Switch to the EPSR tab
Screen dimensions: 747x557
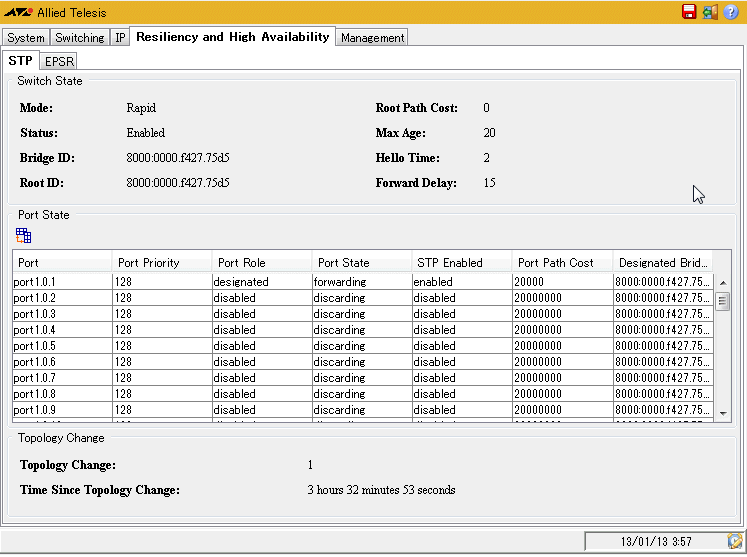pyautogui.click(x=60, y=61)
